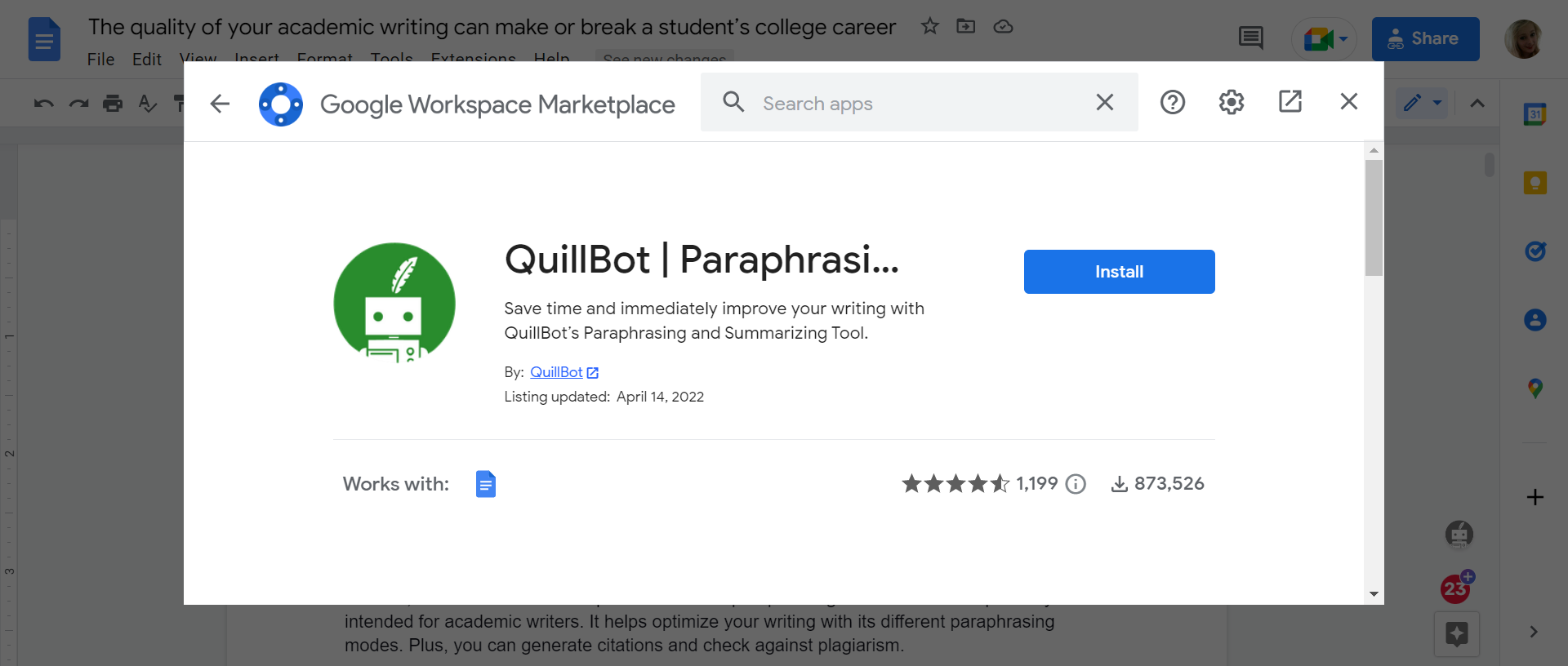Print the document

[x=113, y=103]
